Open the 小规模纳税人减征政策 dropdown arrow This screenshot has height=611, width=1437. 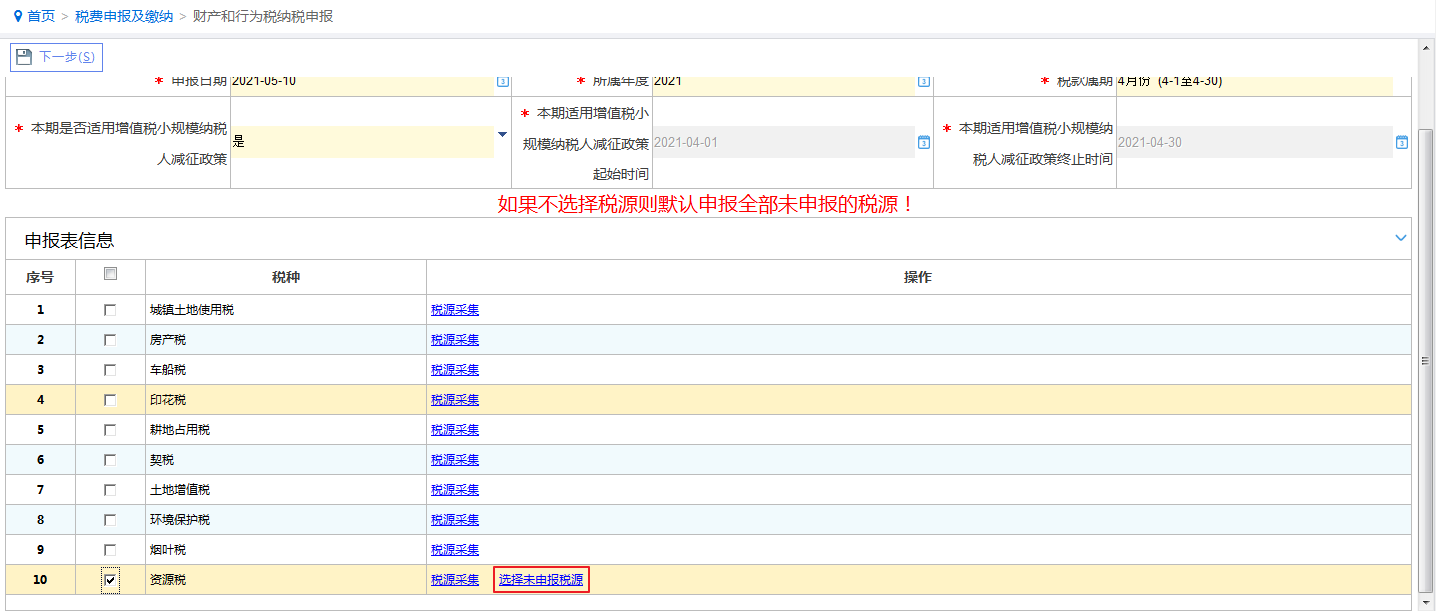pos(502,135)
